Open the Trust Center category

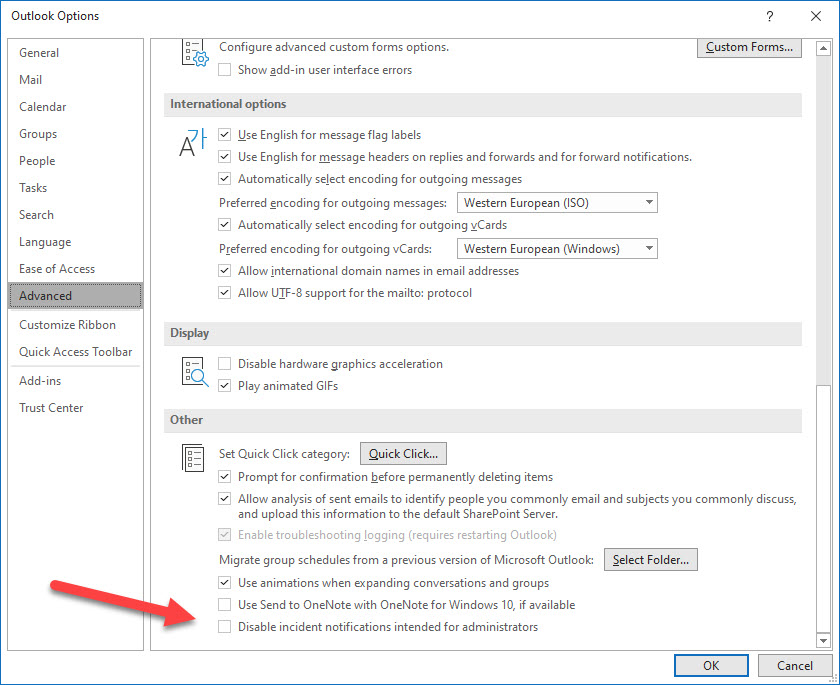76,408
